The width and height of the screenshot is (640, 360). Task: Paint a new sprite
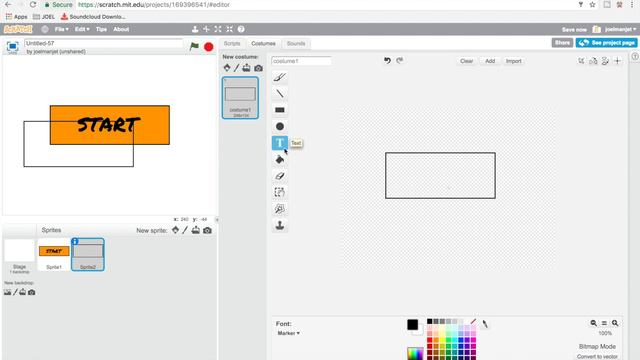click(185, 230)
